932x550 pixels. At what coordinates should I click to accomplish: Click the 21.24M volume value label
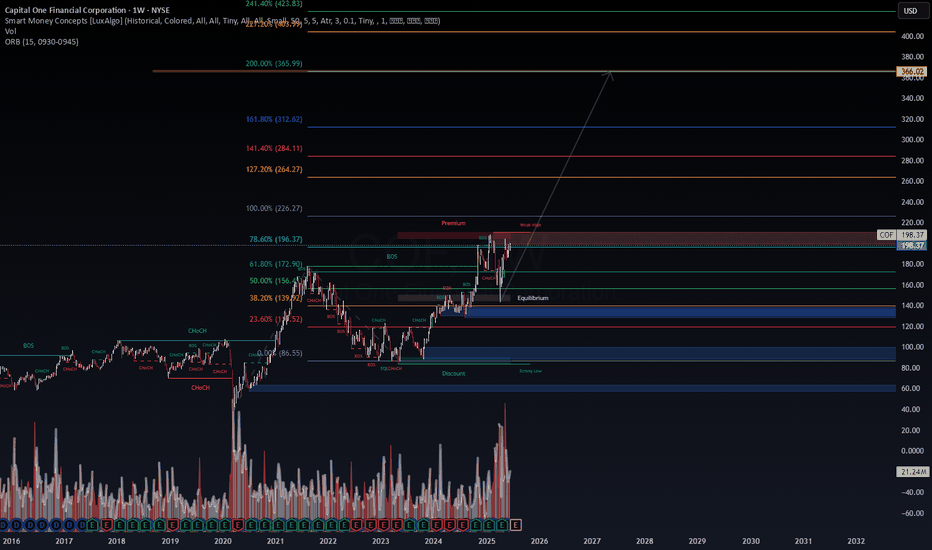[x=912, y=472]
